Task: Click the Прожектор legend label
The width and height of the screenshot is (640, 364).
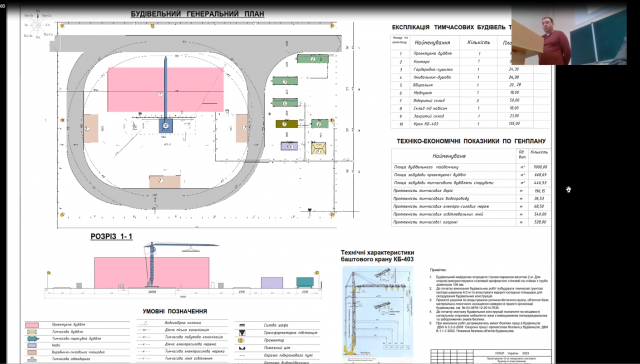Action: click(x=274, y=340)
